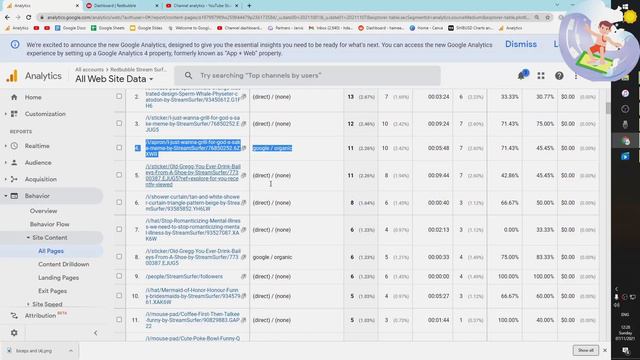Open the Google apps grid

click(541, 76)
